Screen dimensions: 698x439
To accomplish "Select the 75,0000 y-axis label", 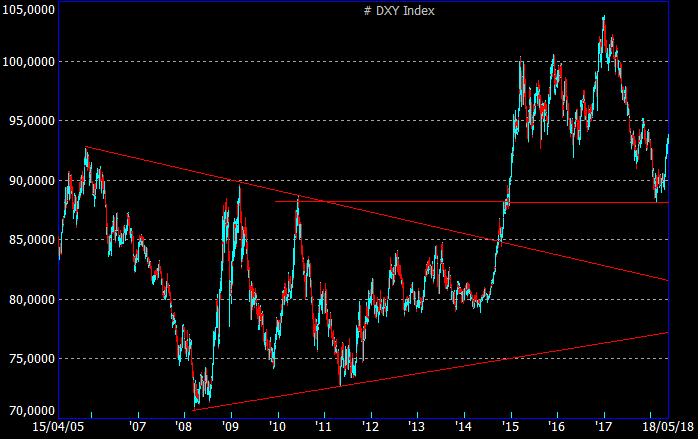I will point(32,358).
